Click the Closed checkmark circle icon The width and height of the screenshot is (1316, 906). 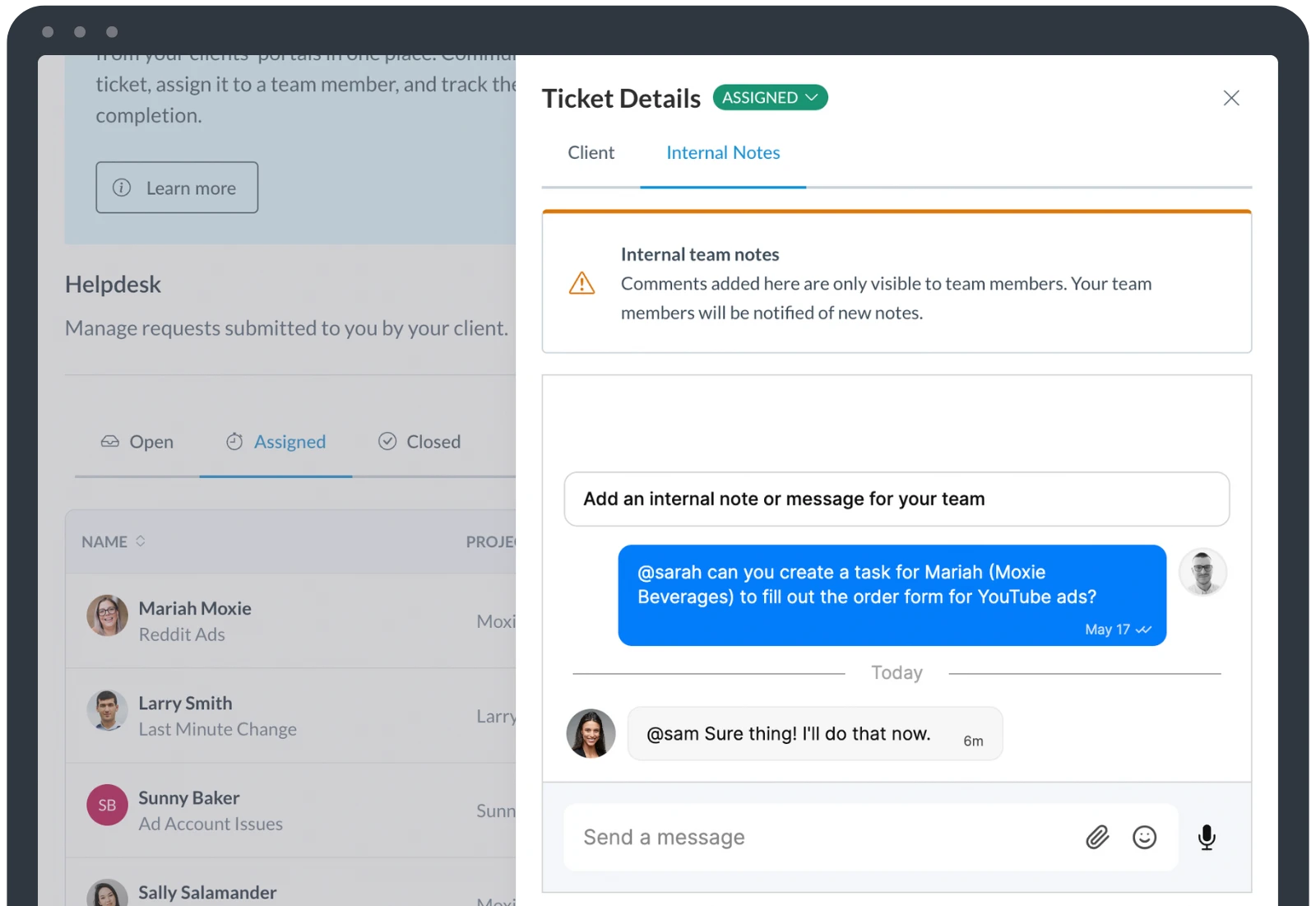point(387,441)
